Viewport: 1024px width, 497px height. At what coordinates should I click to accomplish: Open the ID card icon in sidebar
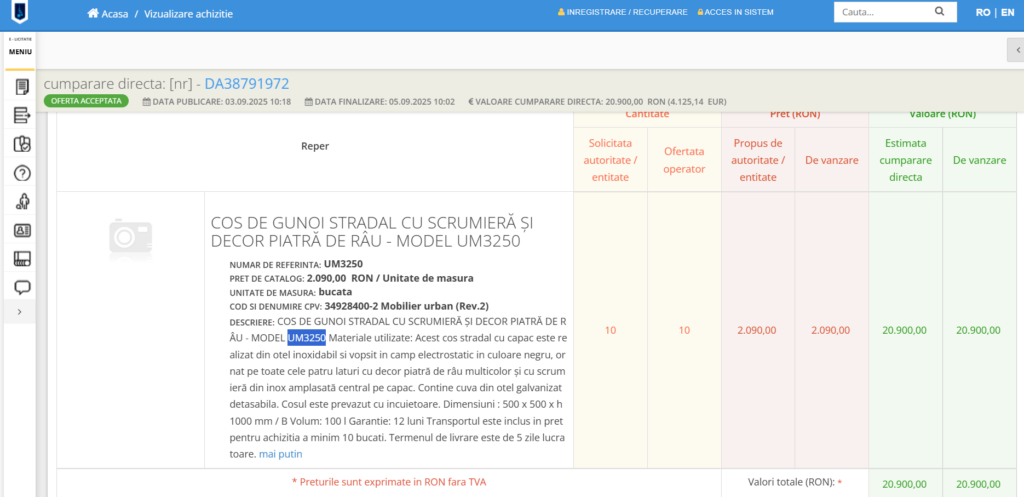coord(21,230)
